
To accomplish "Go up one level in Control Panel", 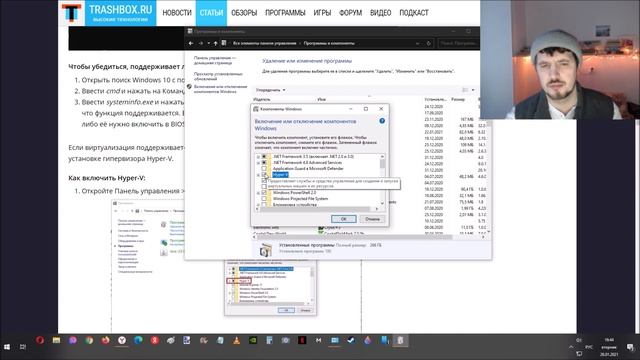I will [216, 43].
